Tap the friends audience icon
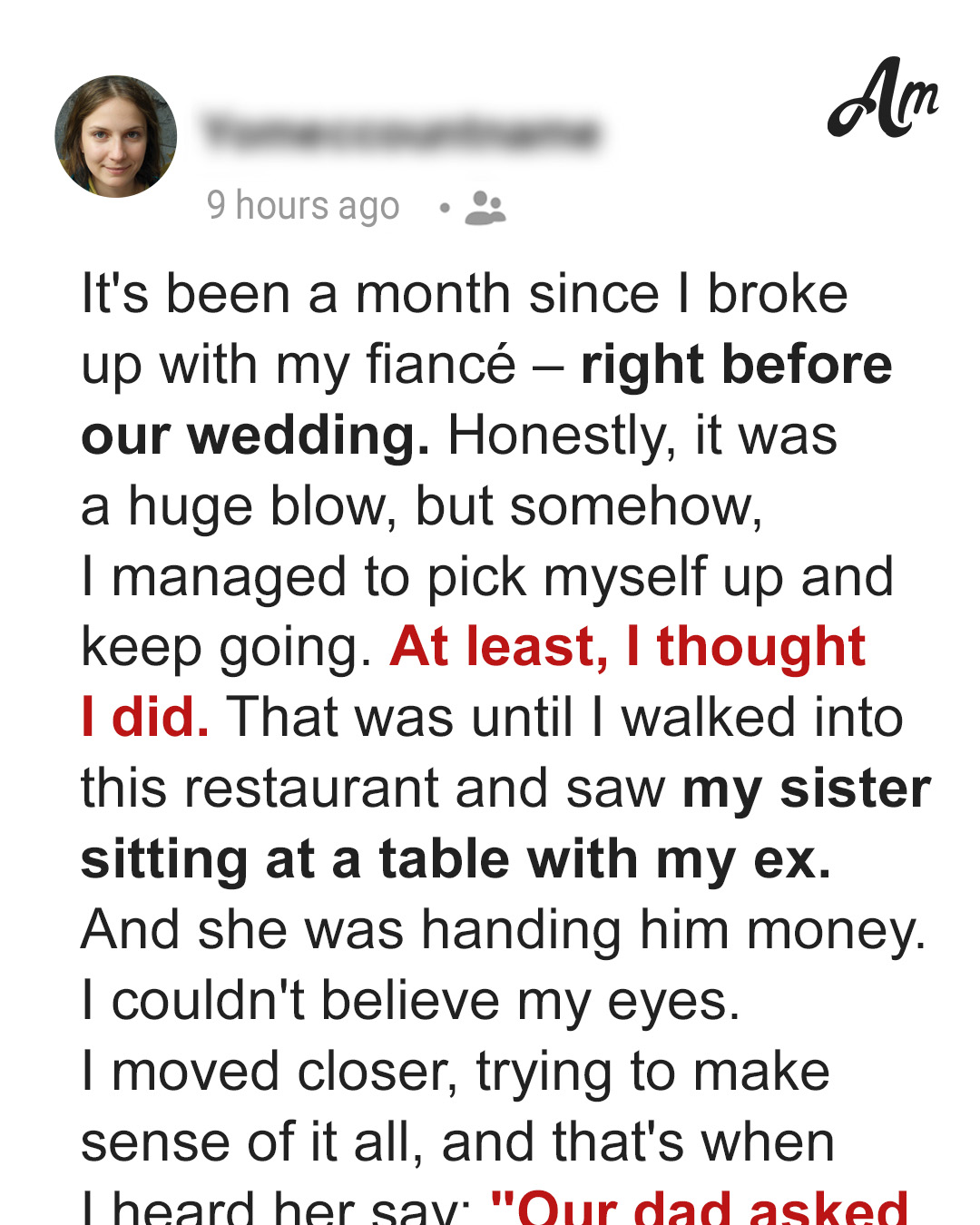Screen dimensions: 980x1225 tap(485, 208)
